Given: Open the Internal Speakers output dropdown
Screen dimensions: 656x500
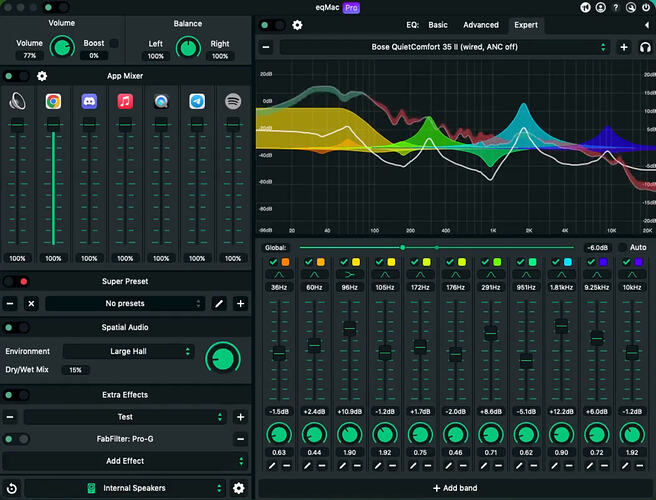Looking at the screenshot, I should point(125,488).
